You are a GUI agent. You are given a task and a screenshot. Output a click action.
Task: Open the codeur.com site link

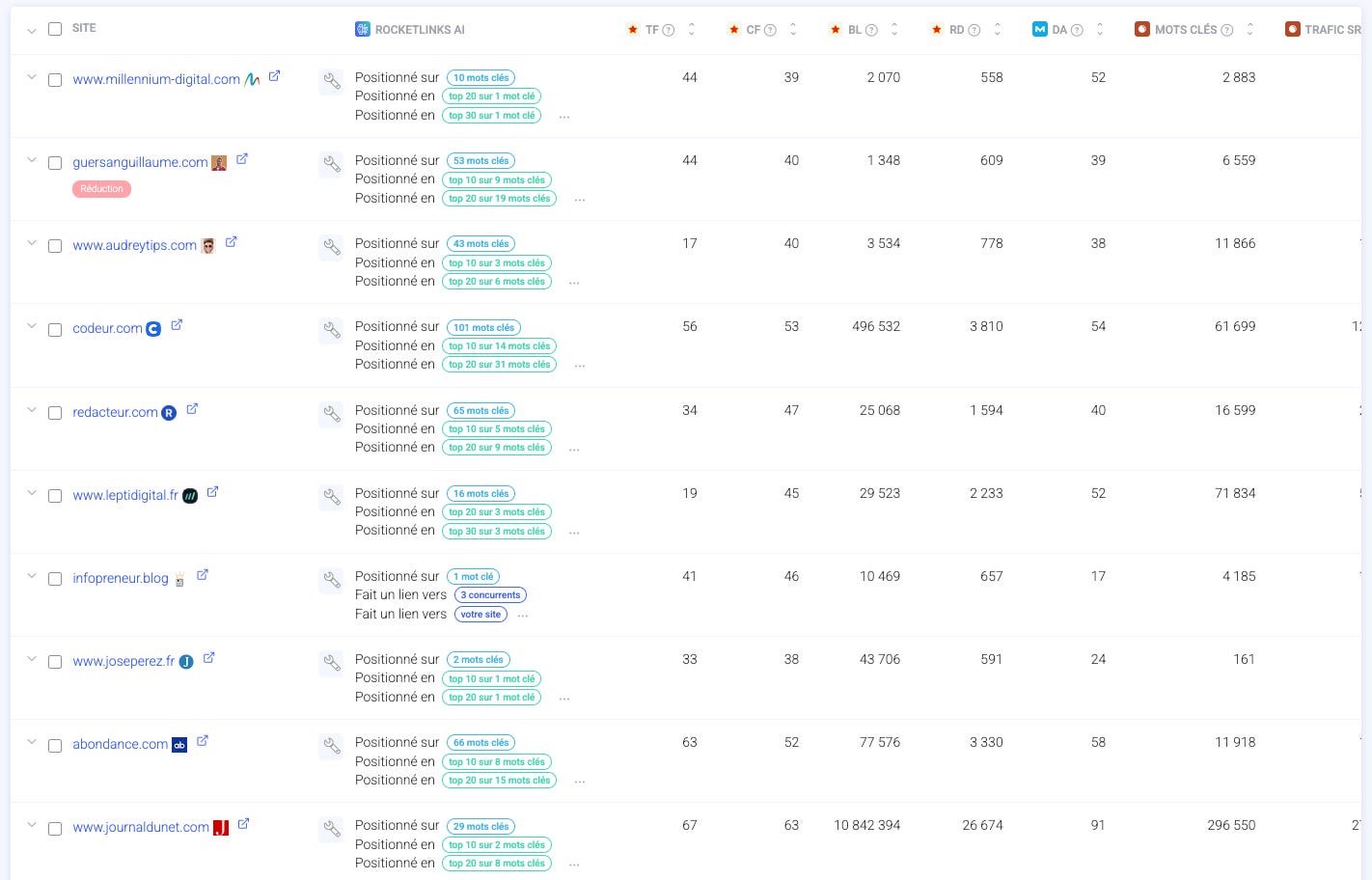107,328
